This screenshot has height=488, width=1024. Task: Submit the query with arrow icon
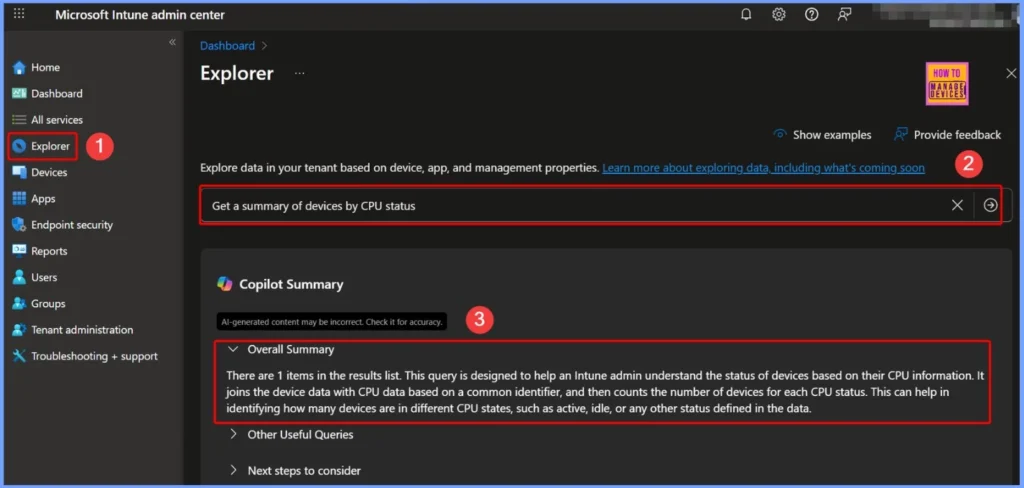pos(991,205)
